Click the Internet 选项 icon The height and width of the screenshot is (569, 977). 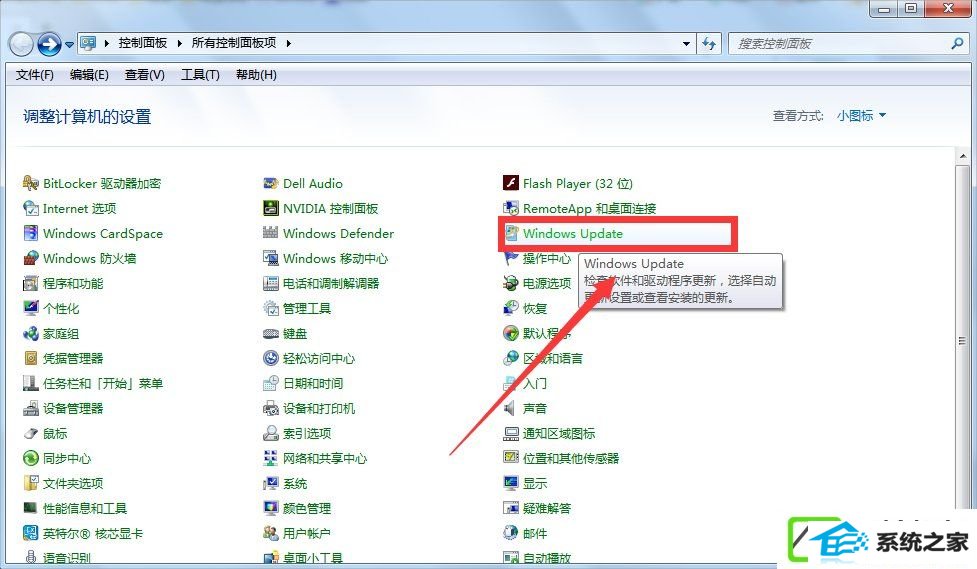[31, 208]
